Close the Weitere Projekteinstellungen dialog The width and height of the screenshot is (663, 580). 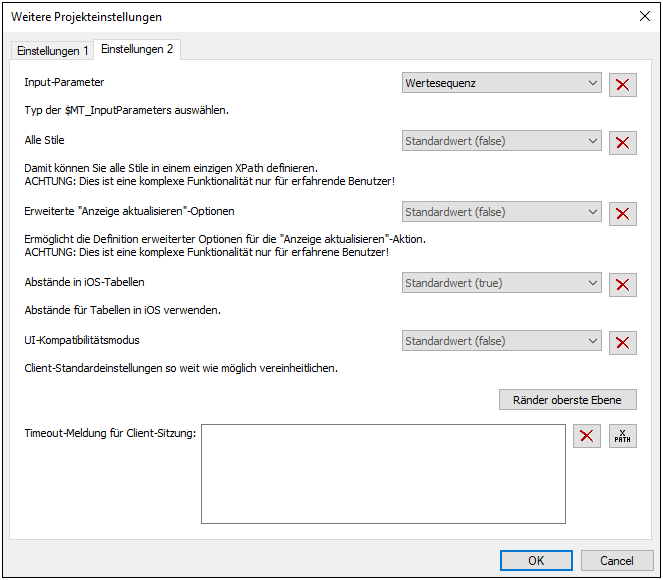pos(643,17)
